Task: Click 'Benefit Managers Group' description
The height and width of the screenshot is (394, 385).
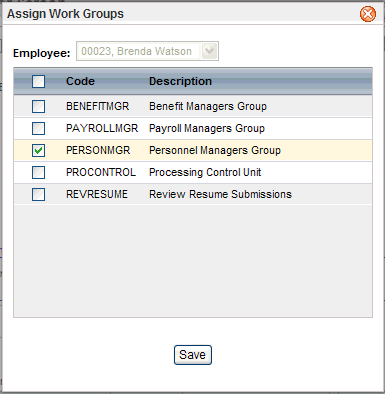Action: tap(208, 106)
